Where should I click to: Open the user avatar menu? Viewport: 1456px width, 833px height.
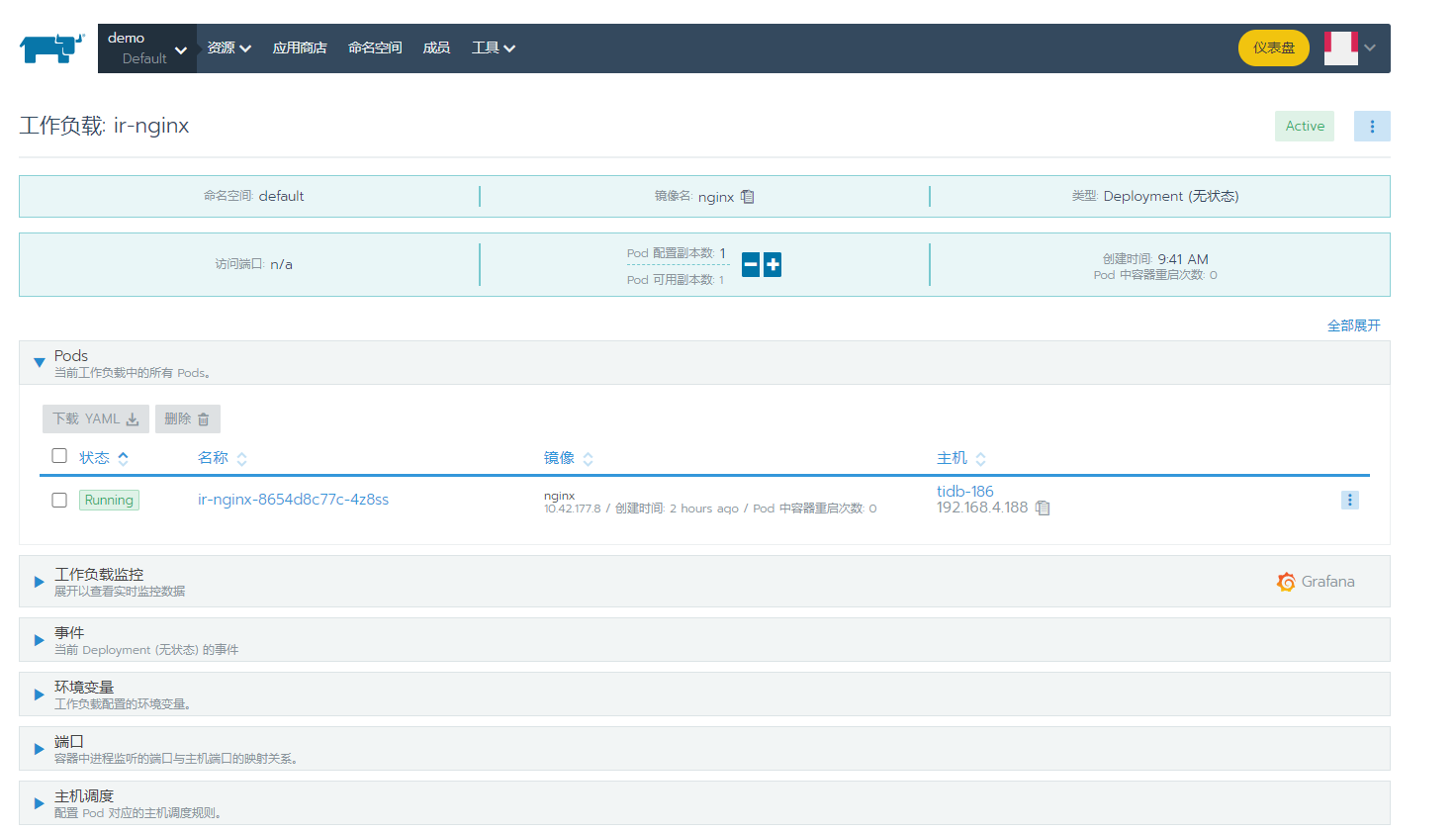click(1341, 47)
